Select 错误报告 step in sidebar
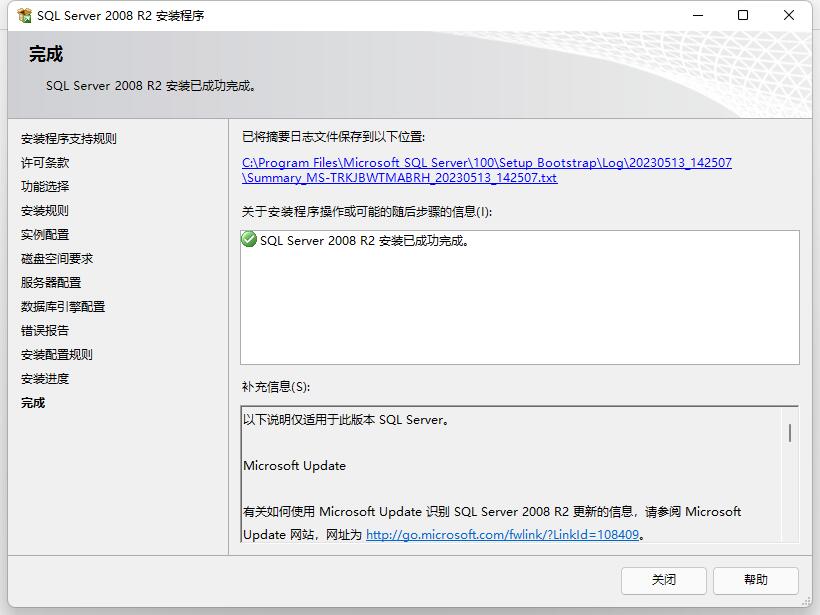The image size is (820, 615). (x=45, y=331)
